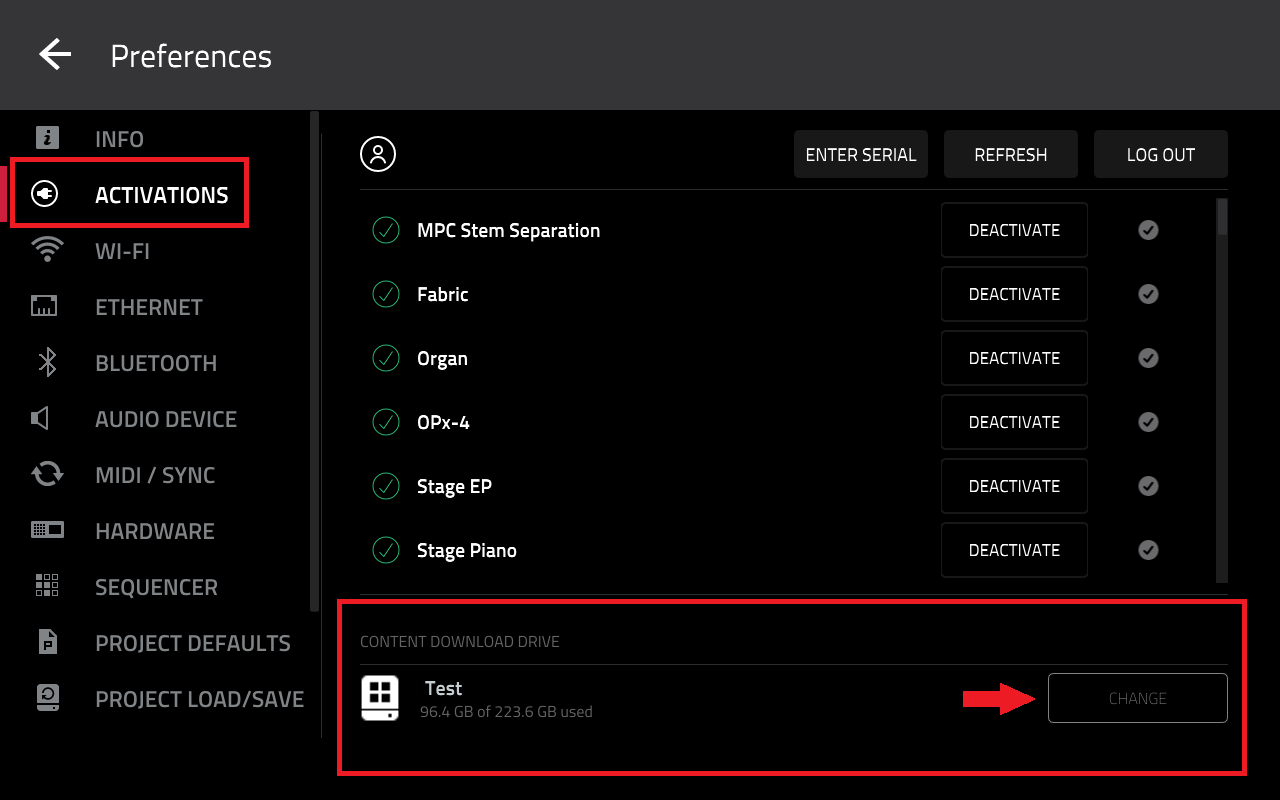Click the Test drive name
This screenshot has width=1280, height=800.
(x=443, y=688)
